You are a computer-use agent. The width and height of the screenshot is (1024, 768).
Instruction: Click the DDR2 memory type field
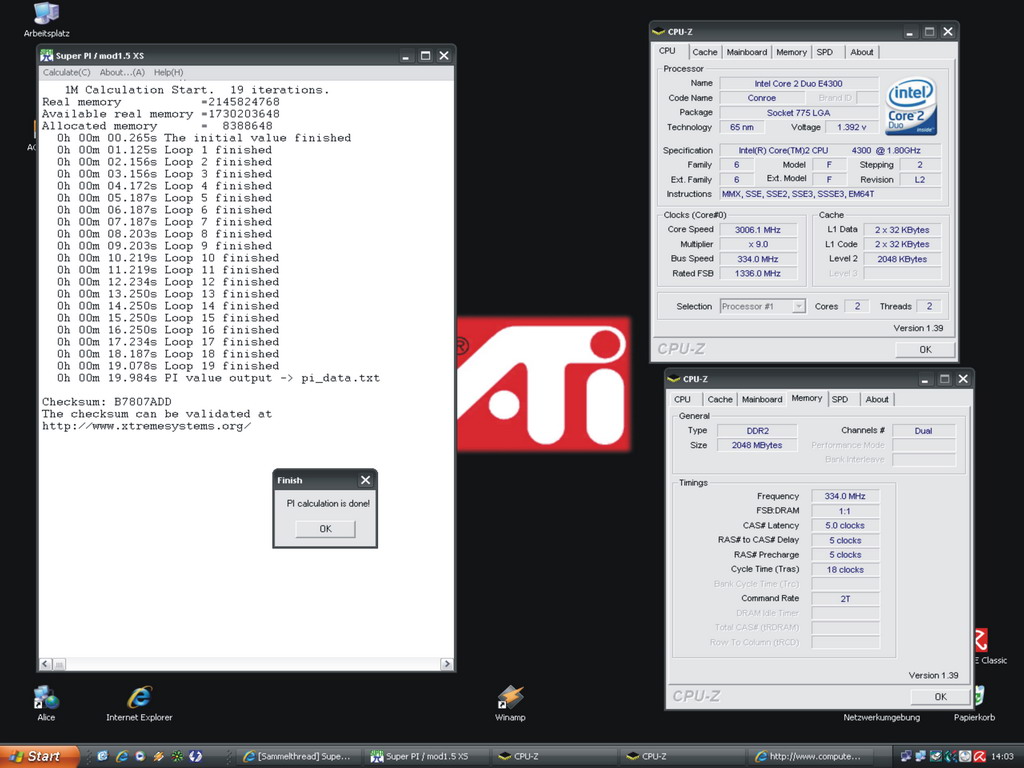pyautogui.click(x=758, y=431)
